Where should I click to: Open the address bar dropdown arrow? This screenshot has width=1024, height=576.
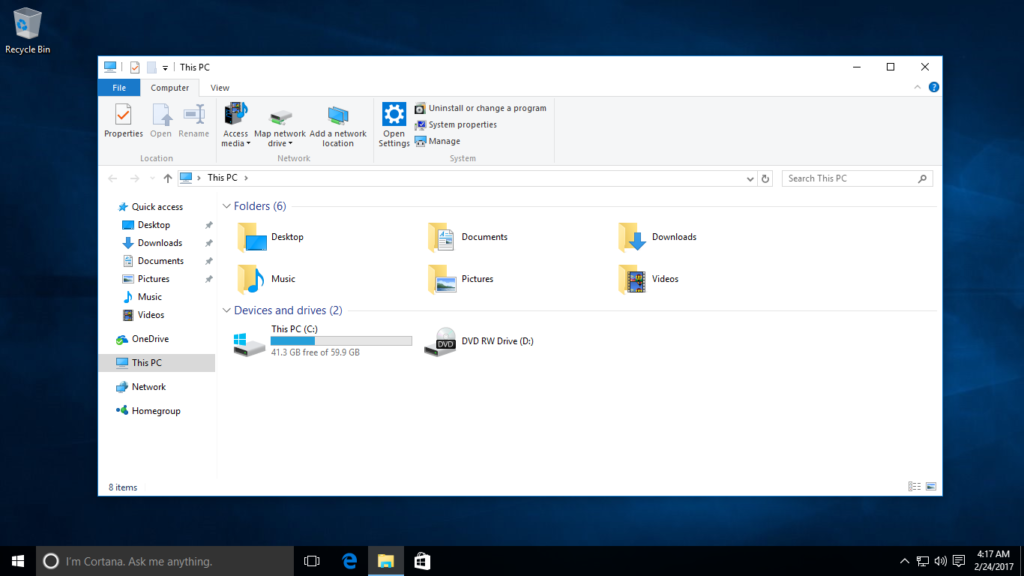click(748, 177)
